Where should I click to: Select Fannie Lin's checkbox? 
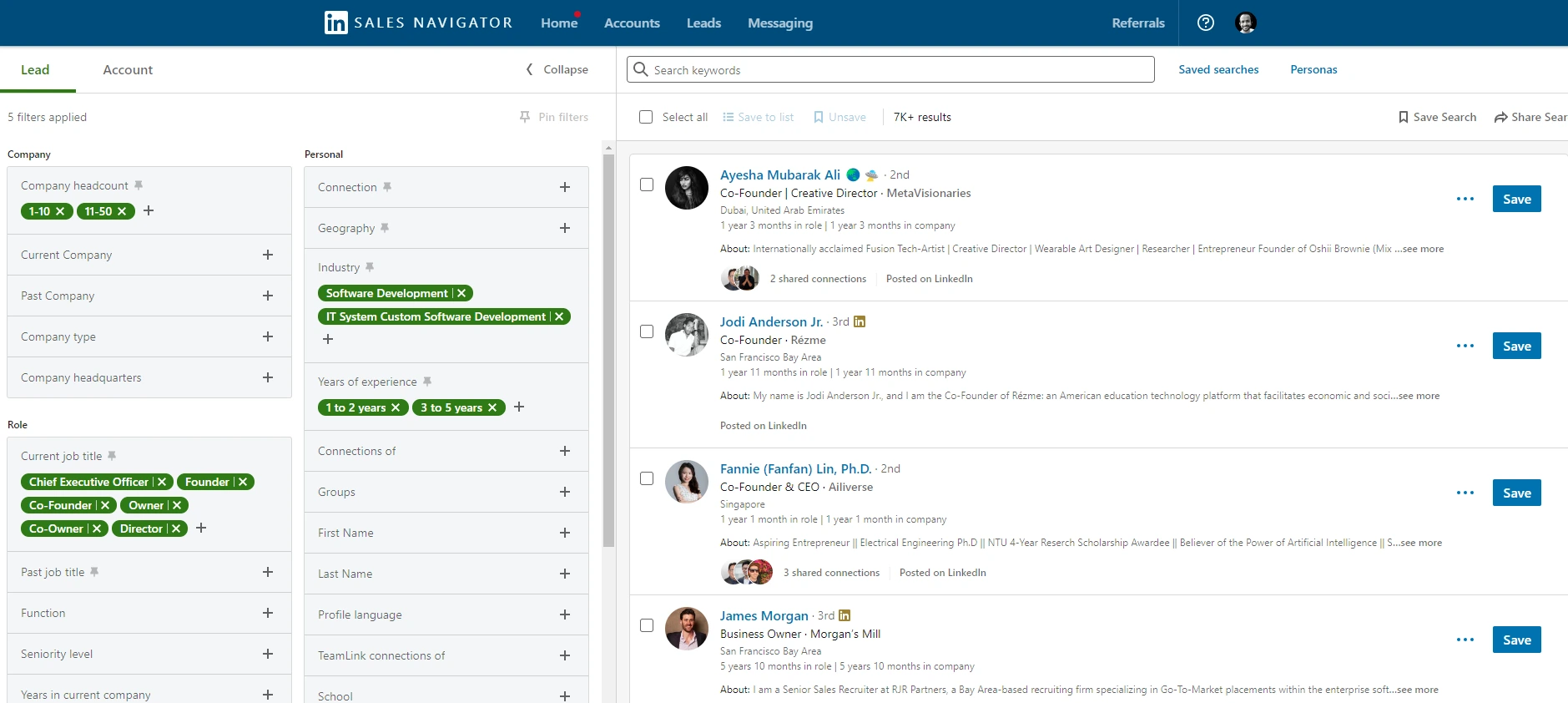pyautogui.click(x=647, y=478)
